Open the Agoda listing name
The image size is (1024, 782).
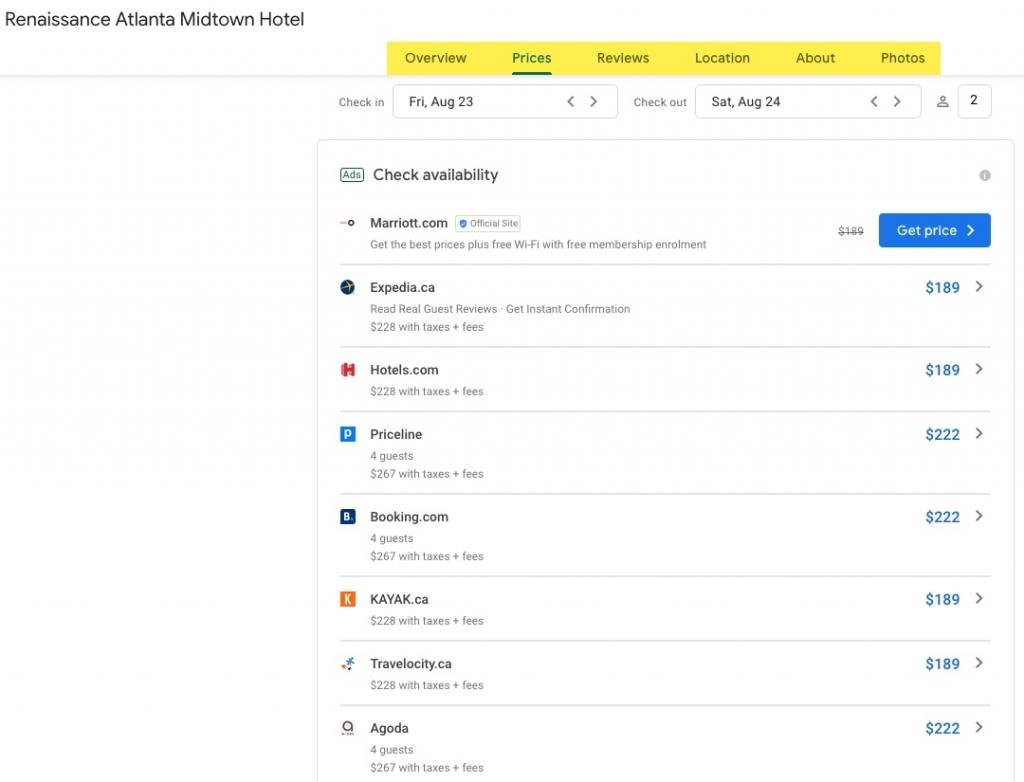tap(389, 728)
